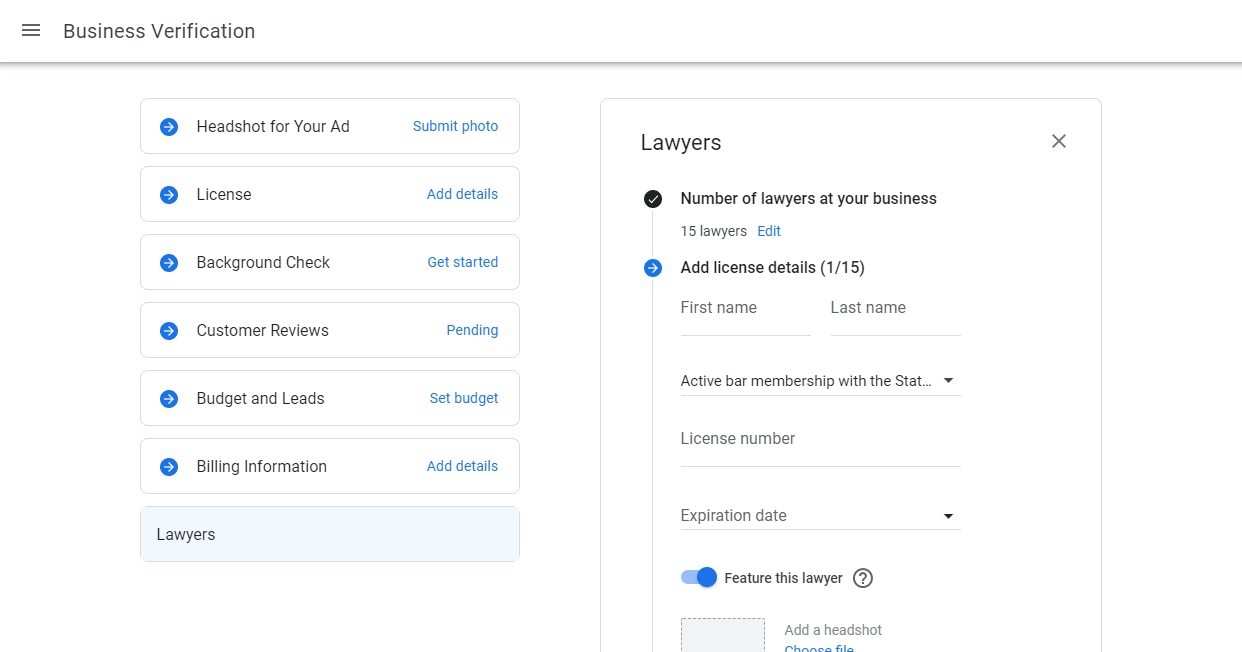Click Edit next to 15 lawyers
This screenshot has width=1242, height=652.
[x=768, y=231]
